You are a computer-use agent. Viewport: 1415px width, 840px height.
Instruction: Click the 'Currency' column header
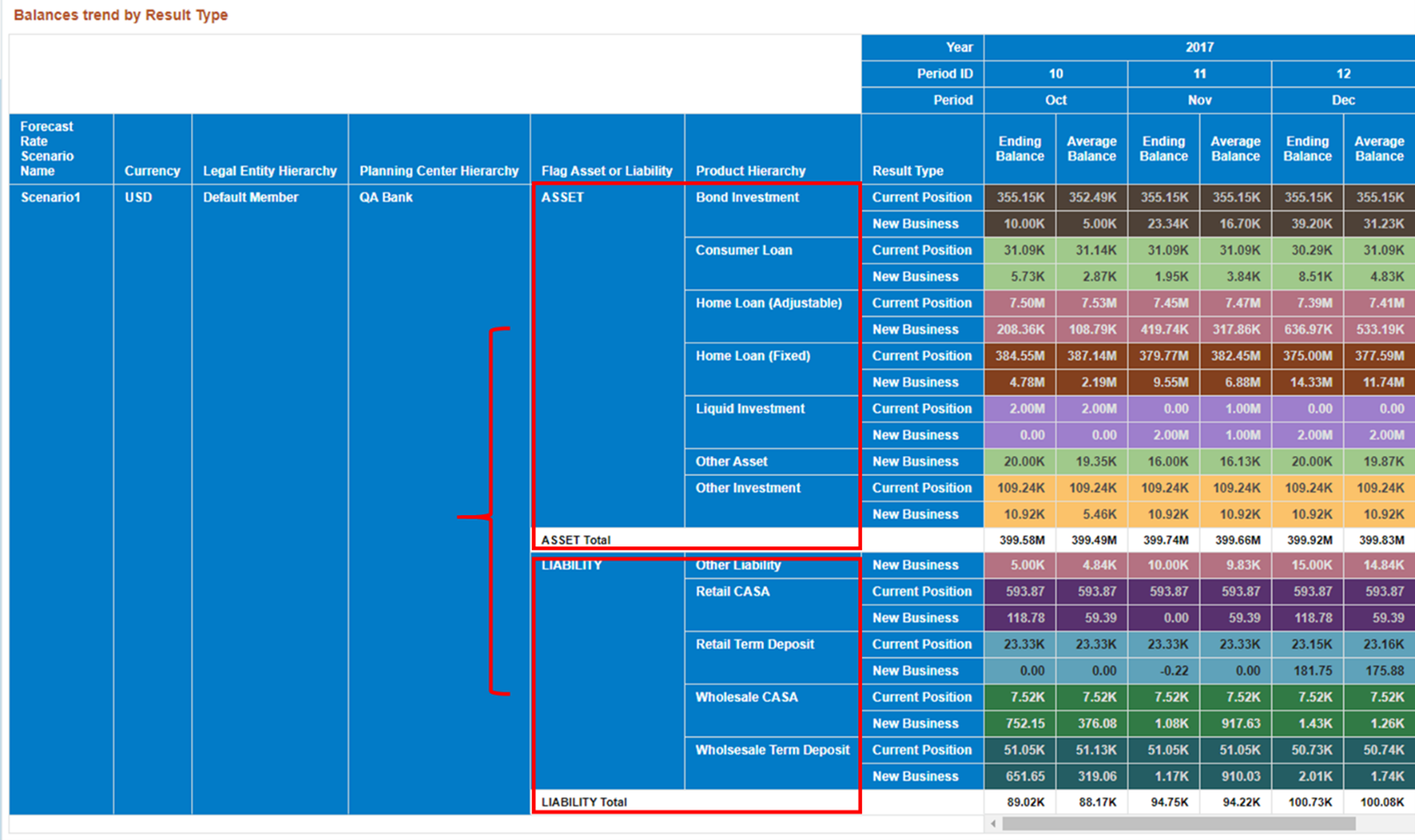point(153,149)
